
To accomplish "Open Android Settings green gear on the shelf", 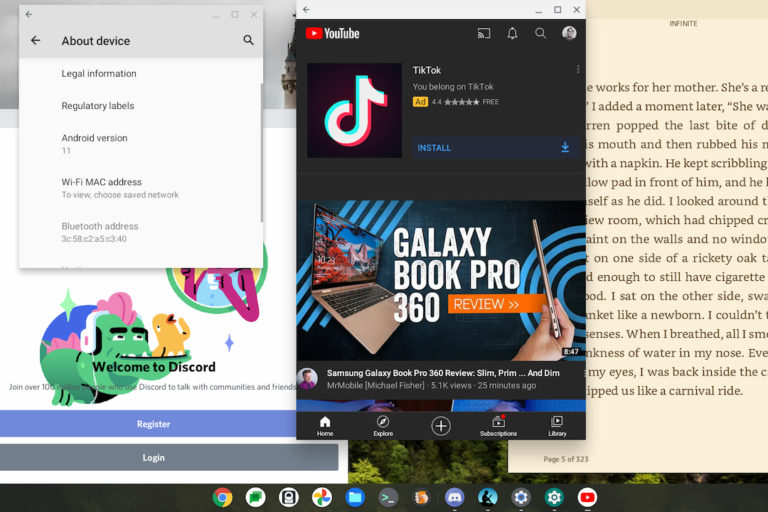I will [x=554, y=497].
